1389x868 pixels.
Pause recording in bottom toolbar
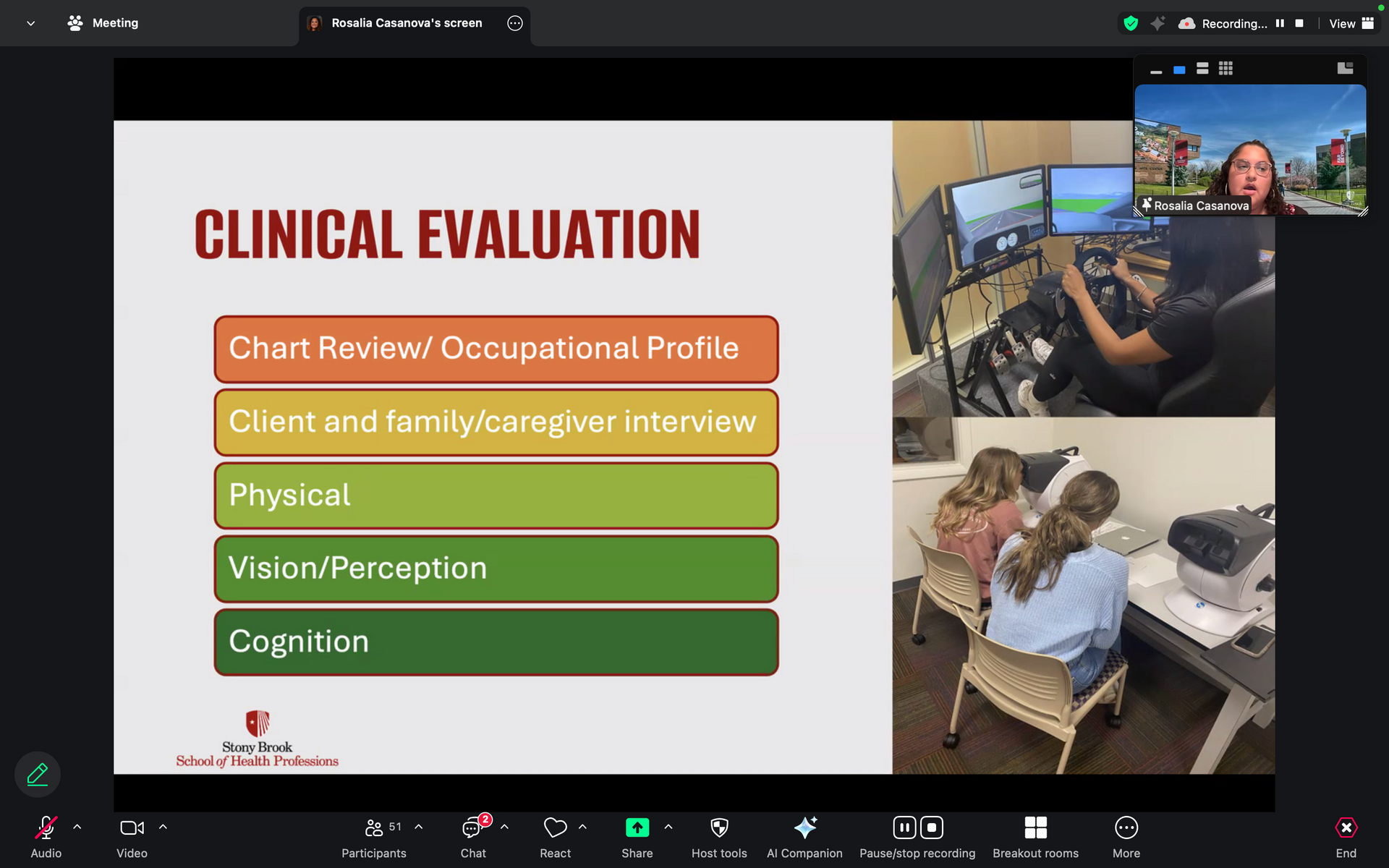point(904,827)
